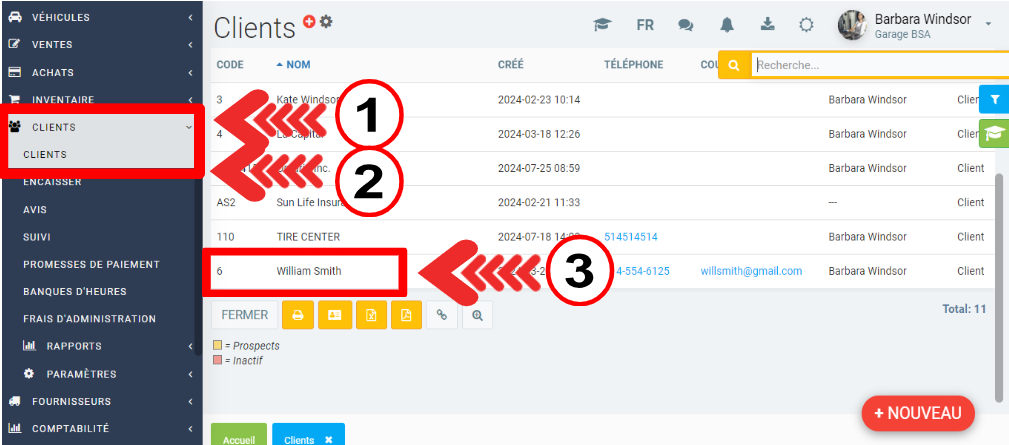Switch to the Accueil tab

point(238,439)
